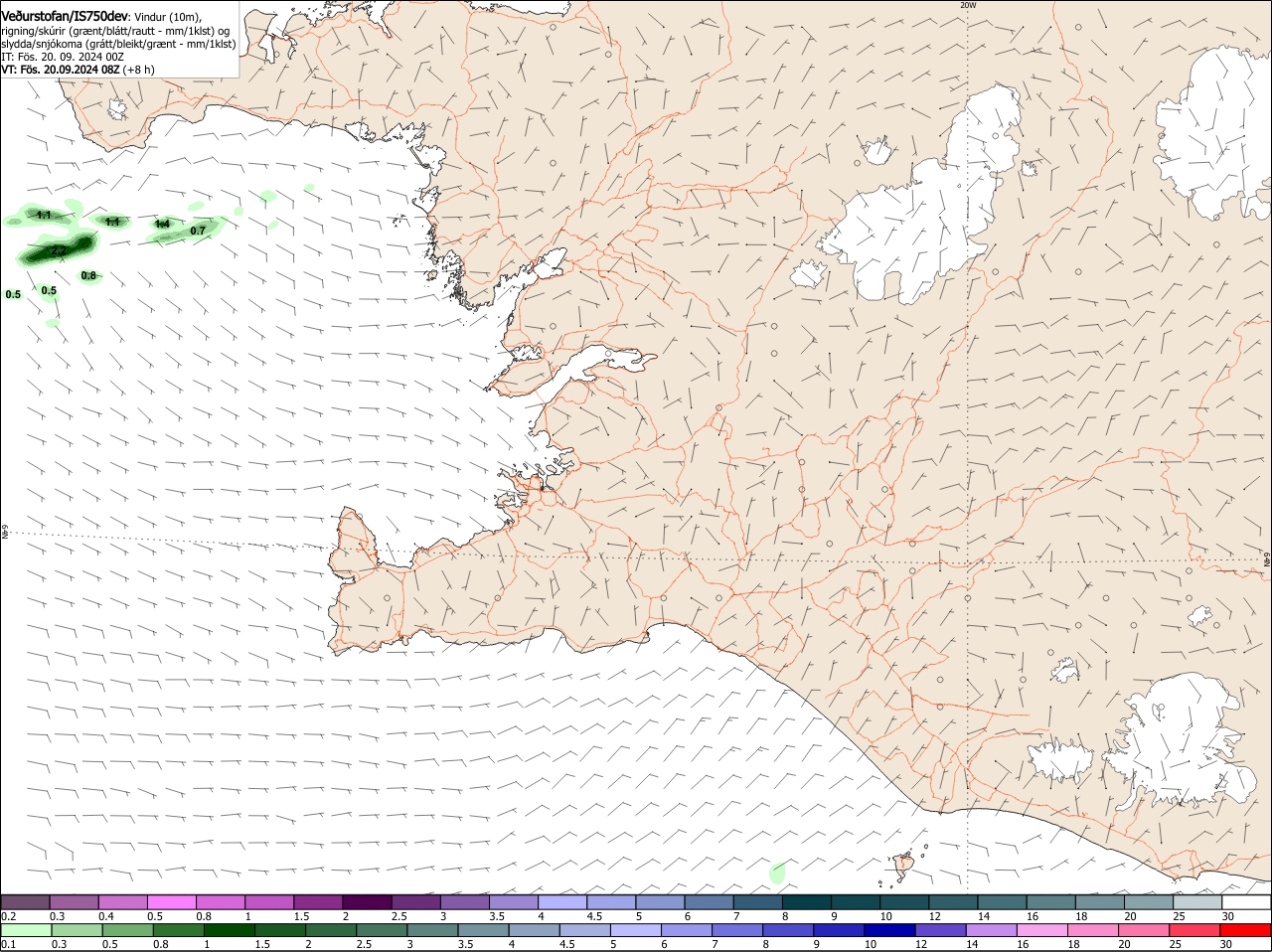Pick the dark teal swatch labeled 9, upper legend
This screenshot has height=952, width=1272.
point(856,901)
